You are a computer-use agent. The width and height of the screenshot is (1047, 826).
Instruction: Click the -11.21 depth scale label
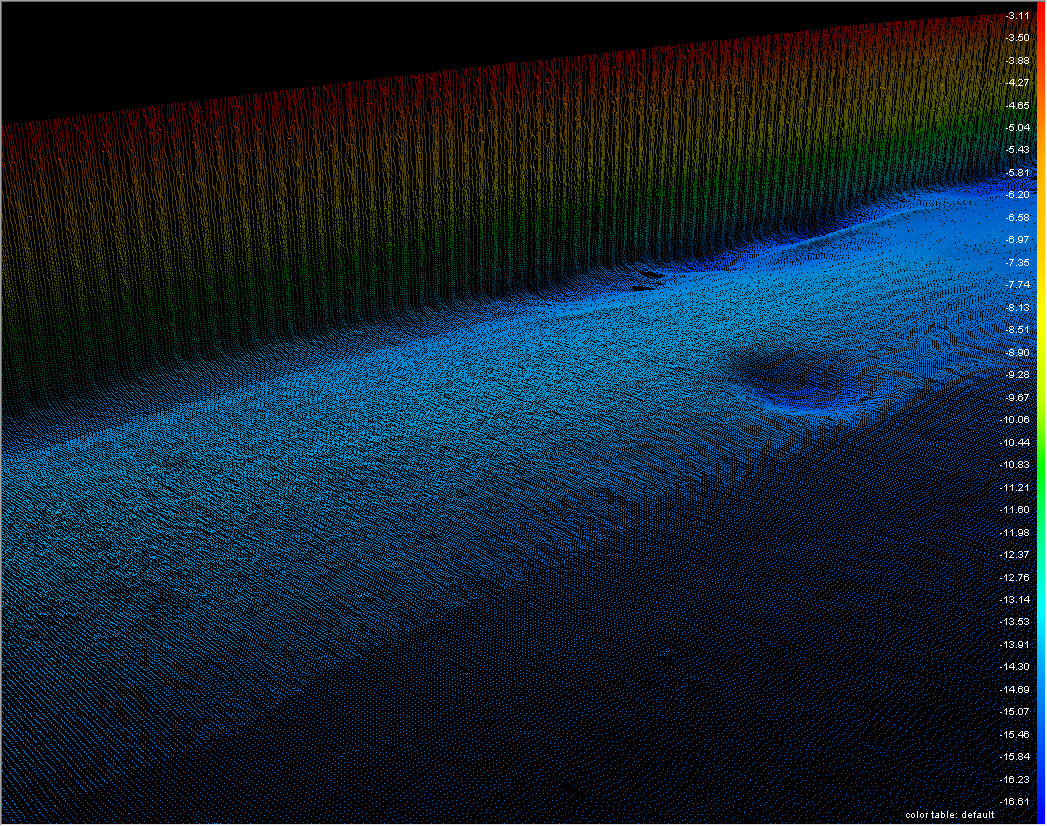pos(1015,487)
